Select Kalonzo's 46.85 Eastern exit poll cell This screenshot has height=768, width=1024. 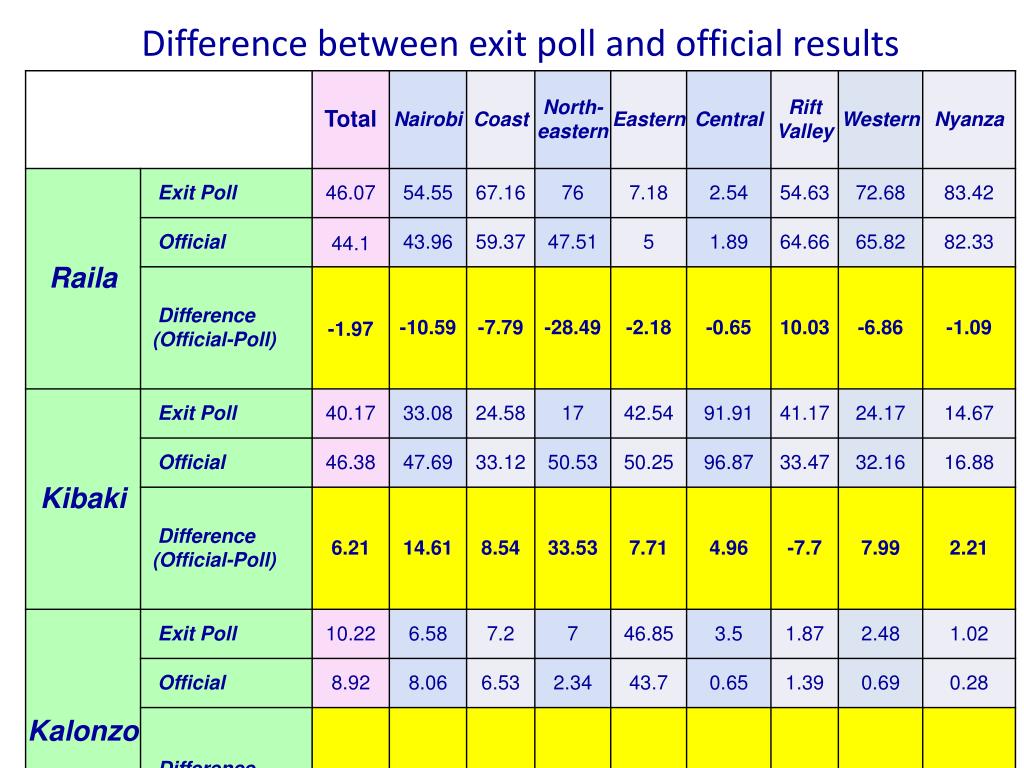tap(648, 633)
